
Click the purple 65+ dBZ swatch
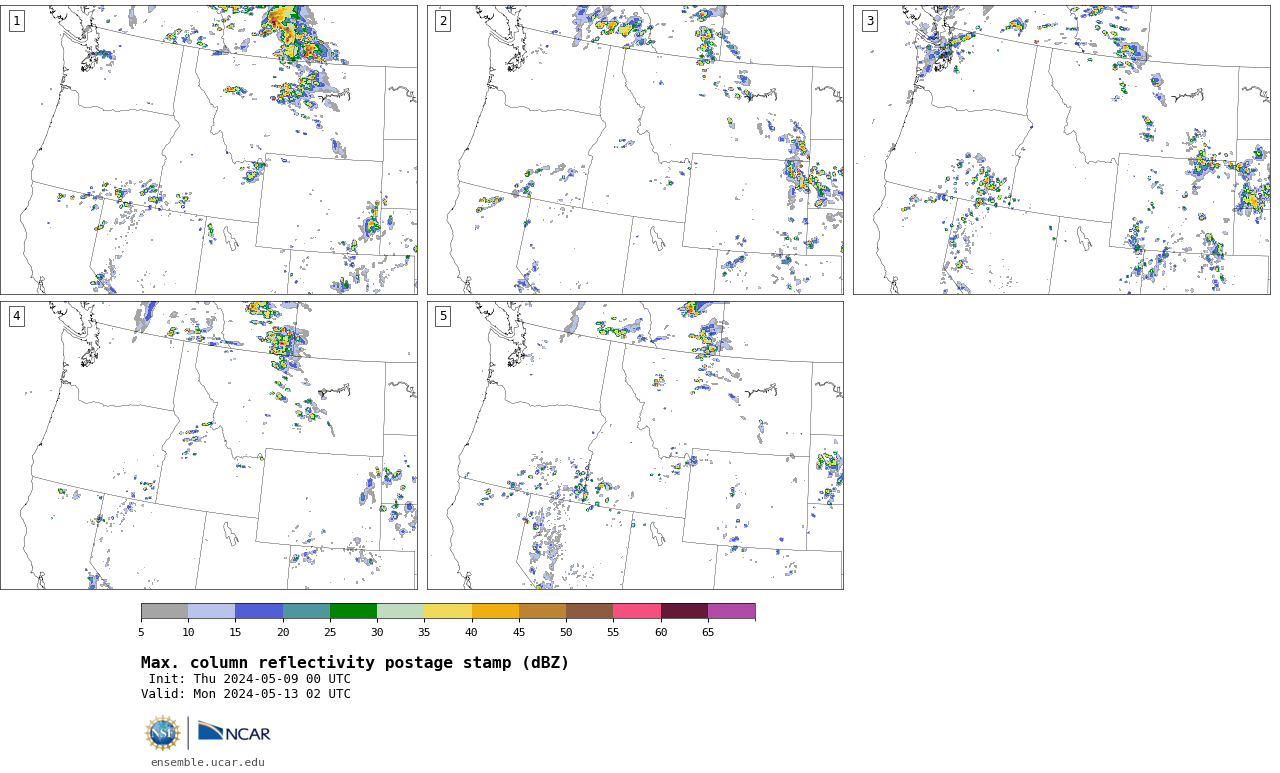click(x=731, y=611)
